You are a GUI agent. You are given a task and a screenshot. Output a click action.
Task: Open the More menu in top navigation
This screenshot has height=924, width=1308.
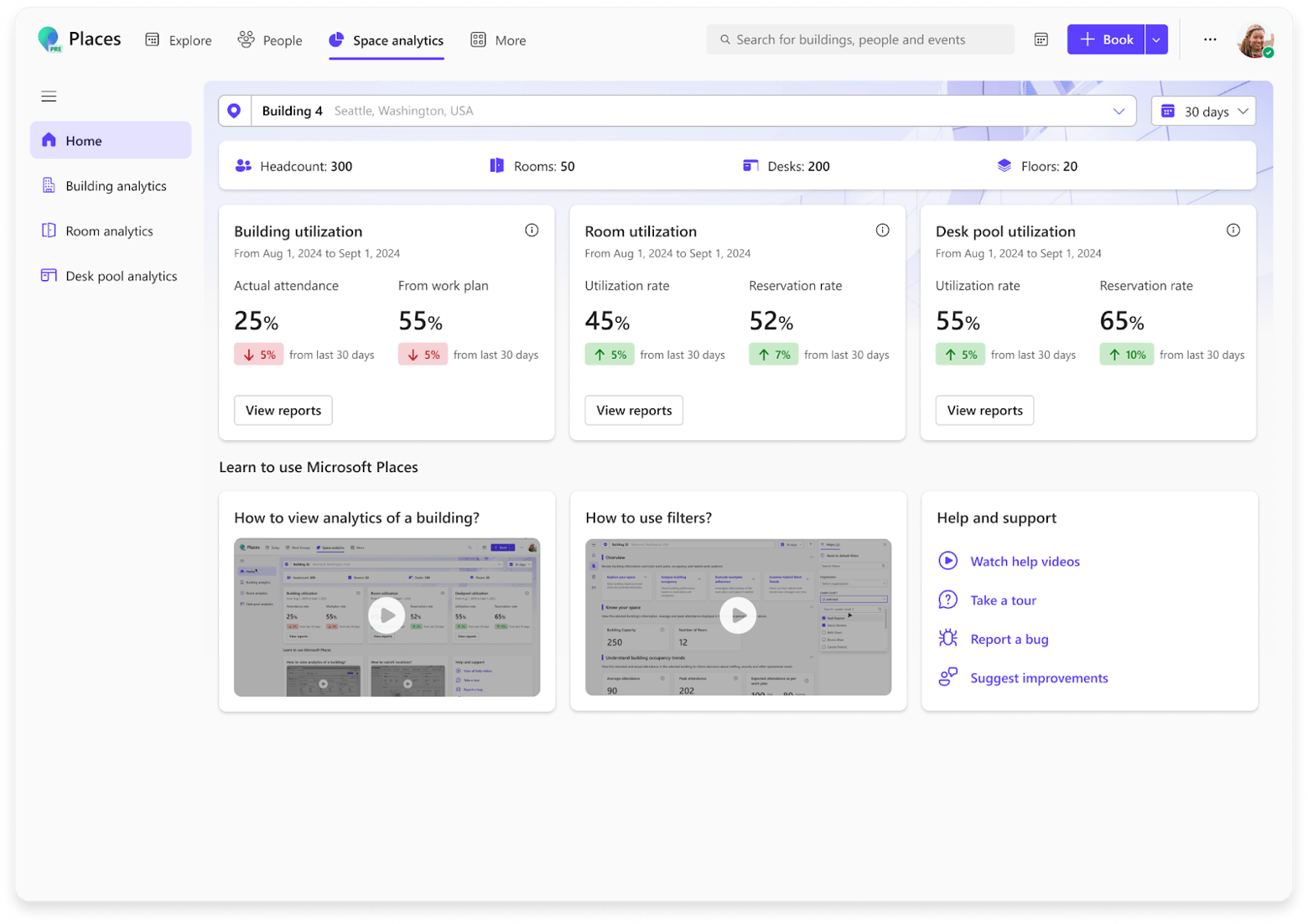pos(498,39)
